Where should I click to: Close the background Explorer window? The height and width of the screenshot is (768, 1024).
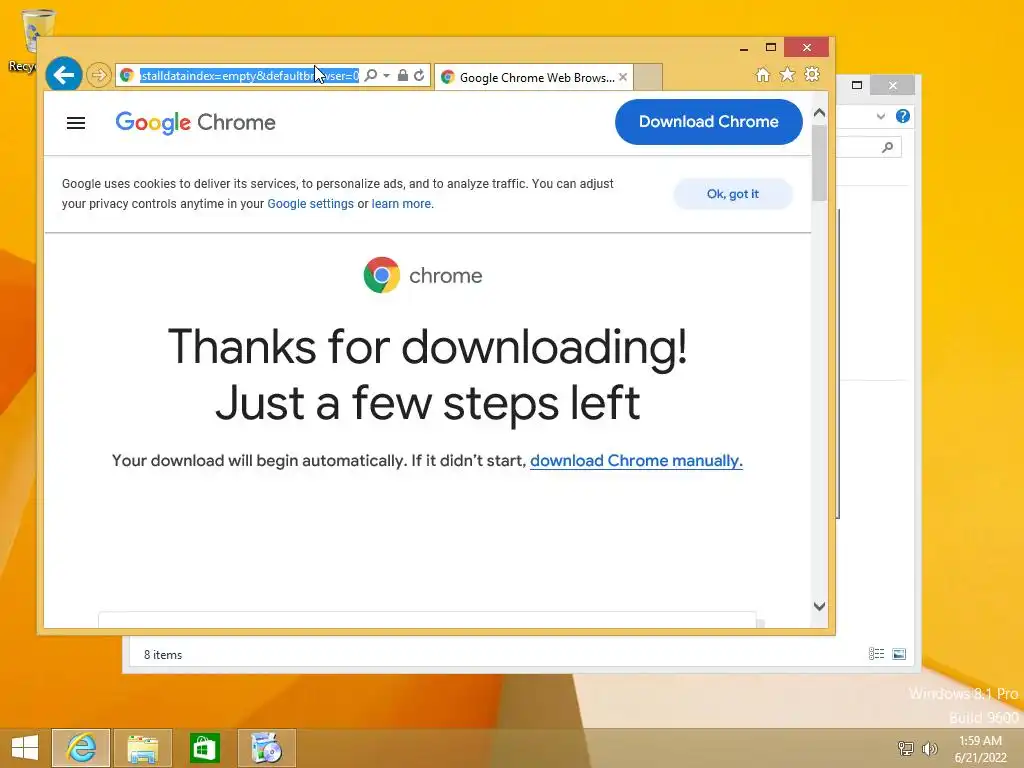coord(893,86)
